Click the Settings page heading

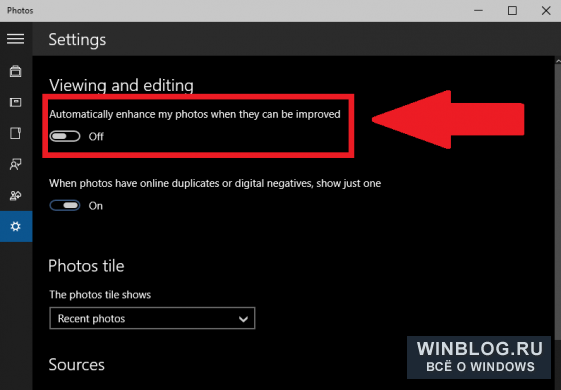pyautogui.click(x=77, y=39)
